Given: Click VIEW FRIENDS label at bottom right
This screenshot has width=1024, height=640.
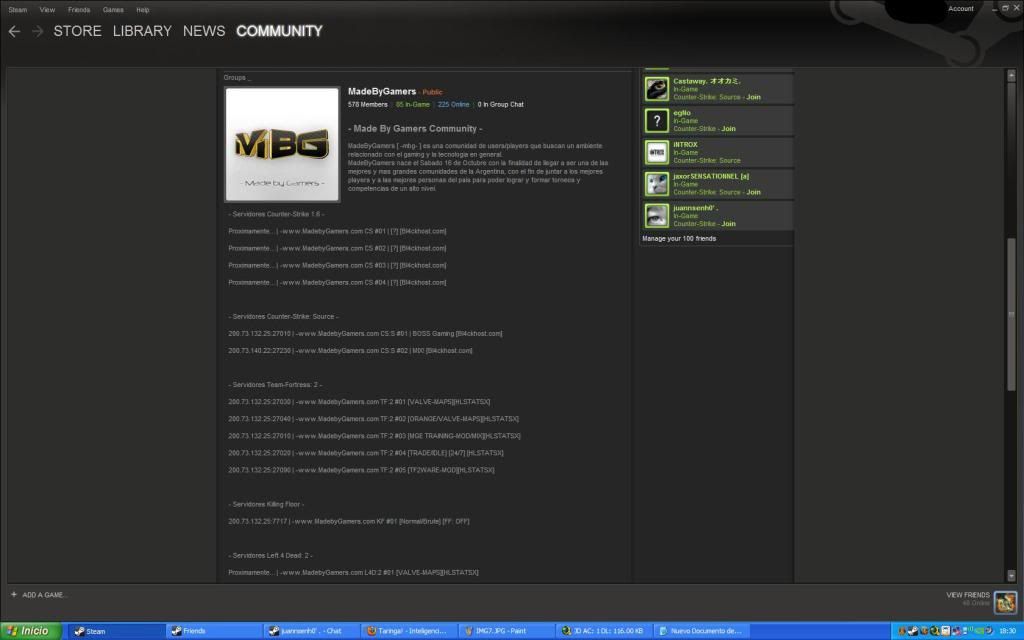Looking at the screenshot, I should coord(968,595).
